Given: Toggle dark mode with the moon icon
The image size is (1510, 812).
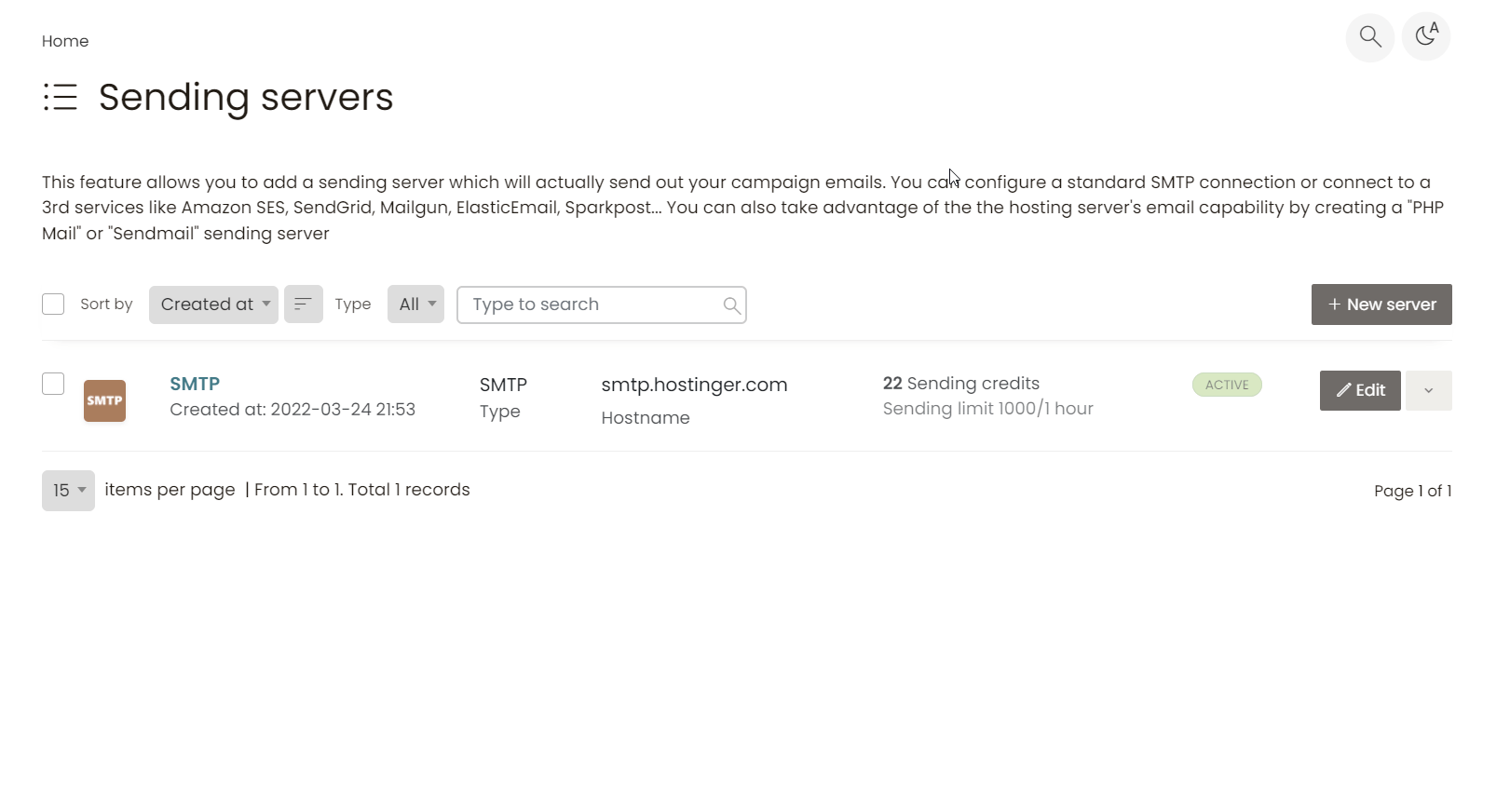Looking at the screenshot, I should tap(1425, 37).
